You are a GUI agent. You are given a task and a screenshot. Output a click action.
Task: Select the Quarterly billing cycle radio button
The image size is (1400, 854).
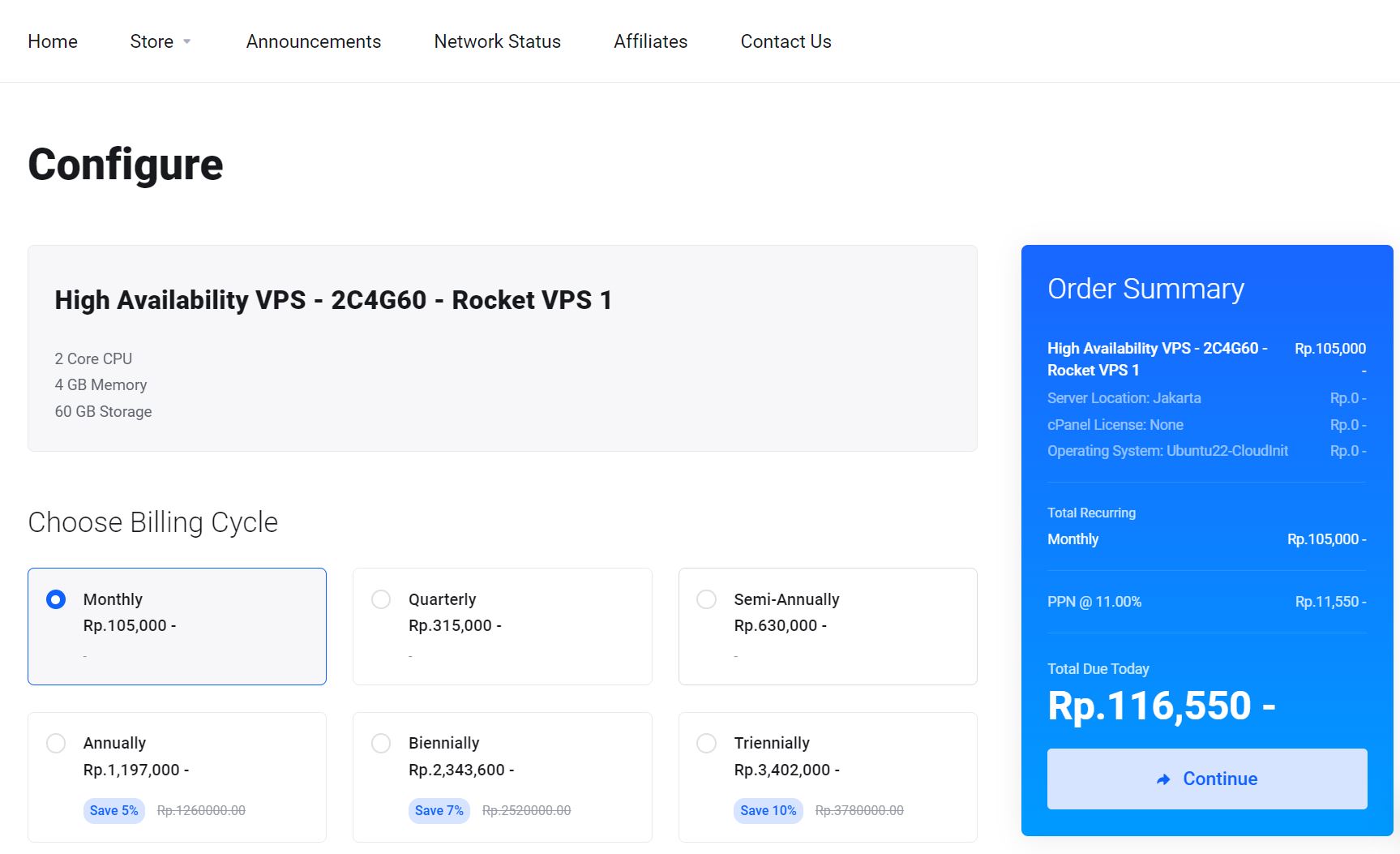pyautogui.click(x=381, y=599)
